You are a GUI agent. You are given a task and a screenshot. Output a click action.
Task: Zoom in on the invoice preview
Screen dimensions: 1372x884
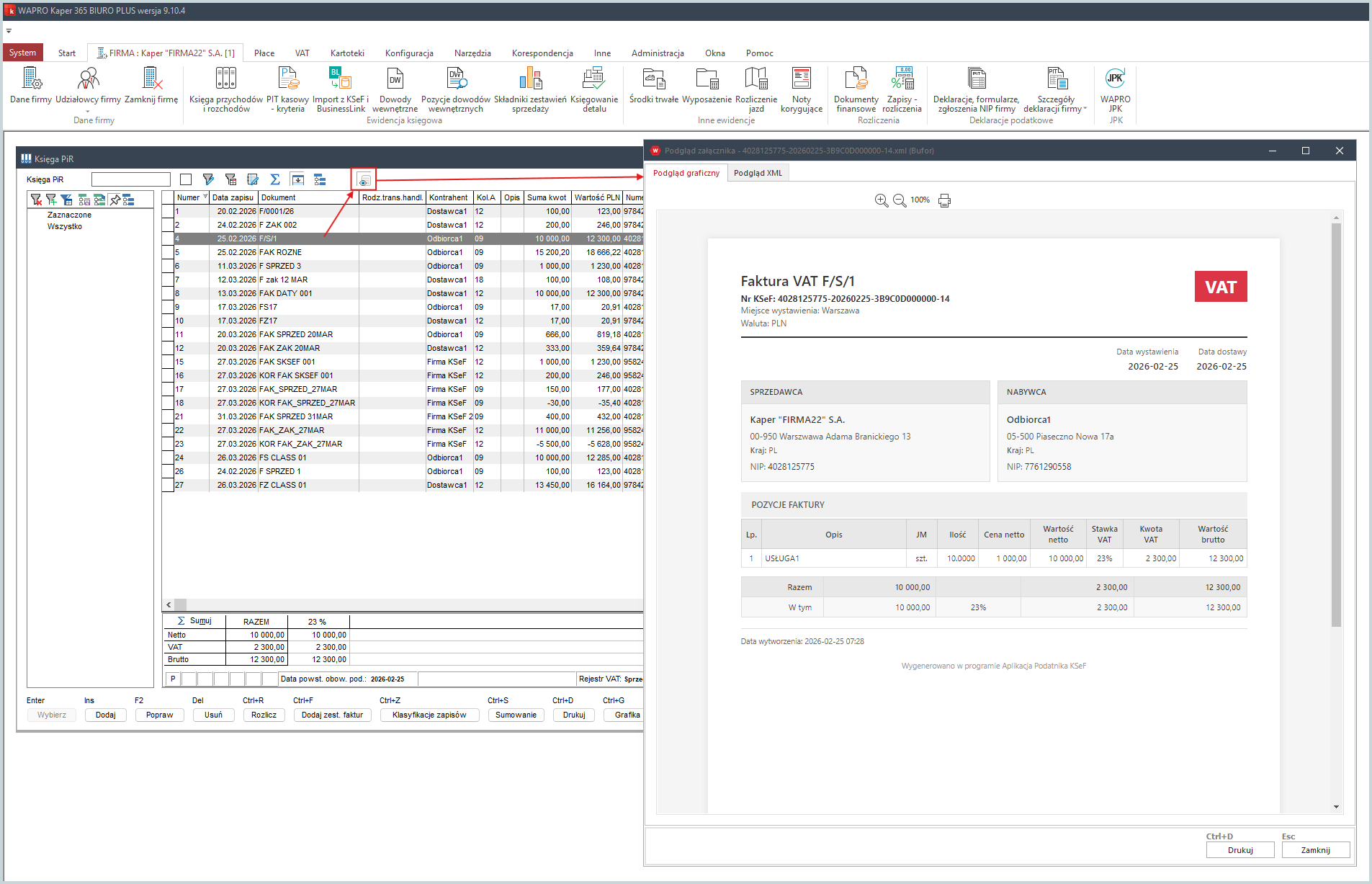tap(881, 200)
